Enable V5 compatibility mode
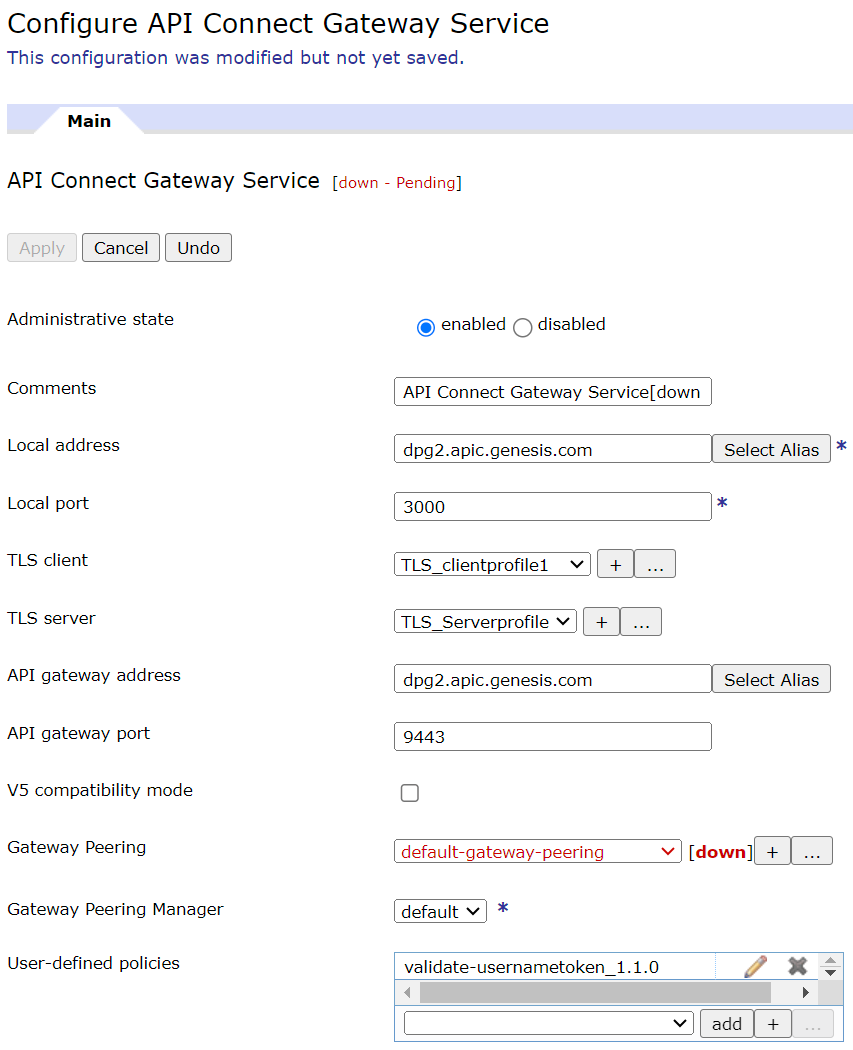This screenshot has width=853, height=1050. tap(409, 792)
